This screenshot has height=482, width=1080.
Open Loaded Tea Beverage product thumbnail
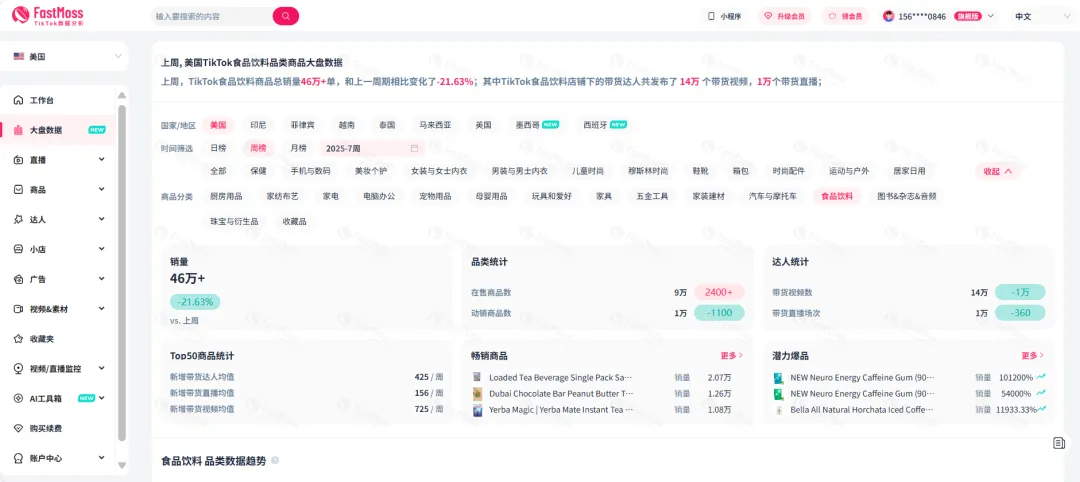point(477,377)
